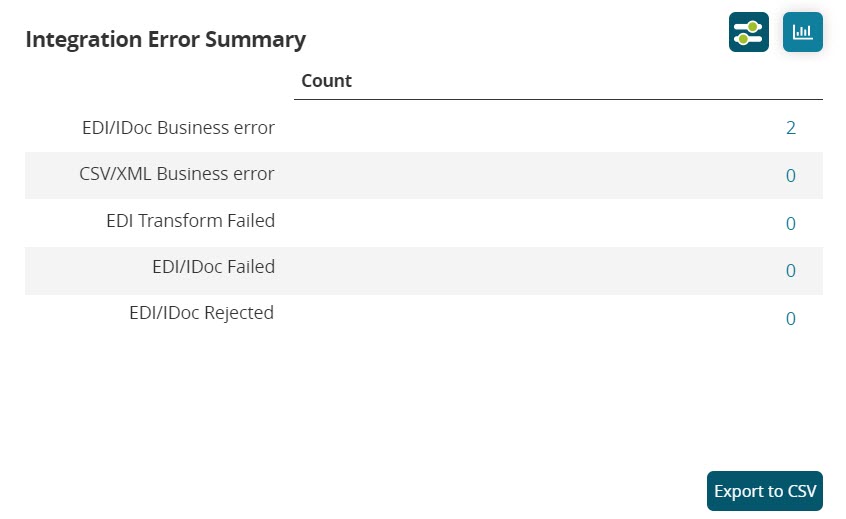
Task: Open the filter settings sliders icon
Action: pyautogui.click(x=748, y=32)
